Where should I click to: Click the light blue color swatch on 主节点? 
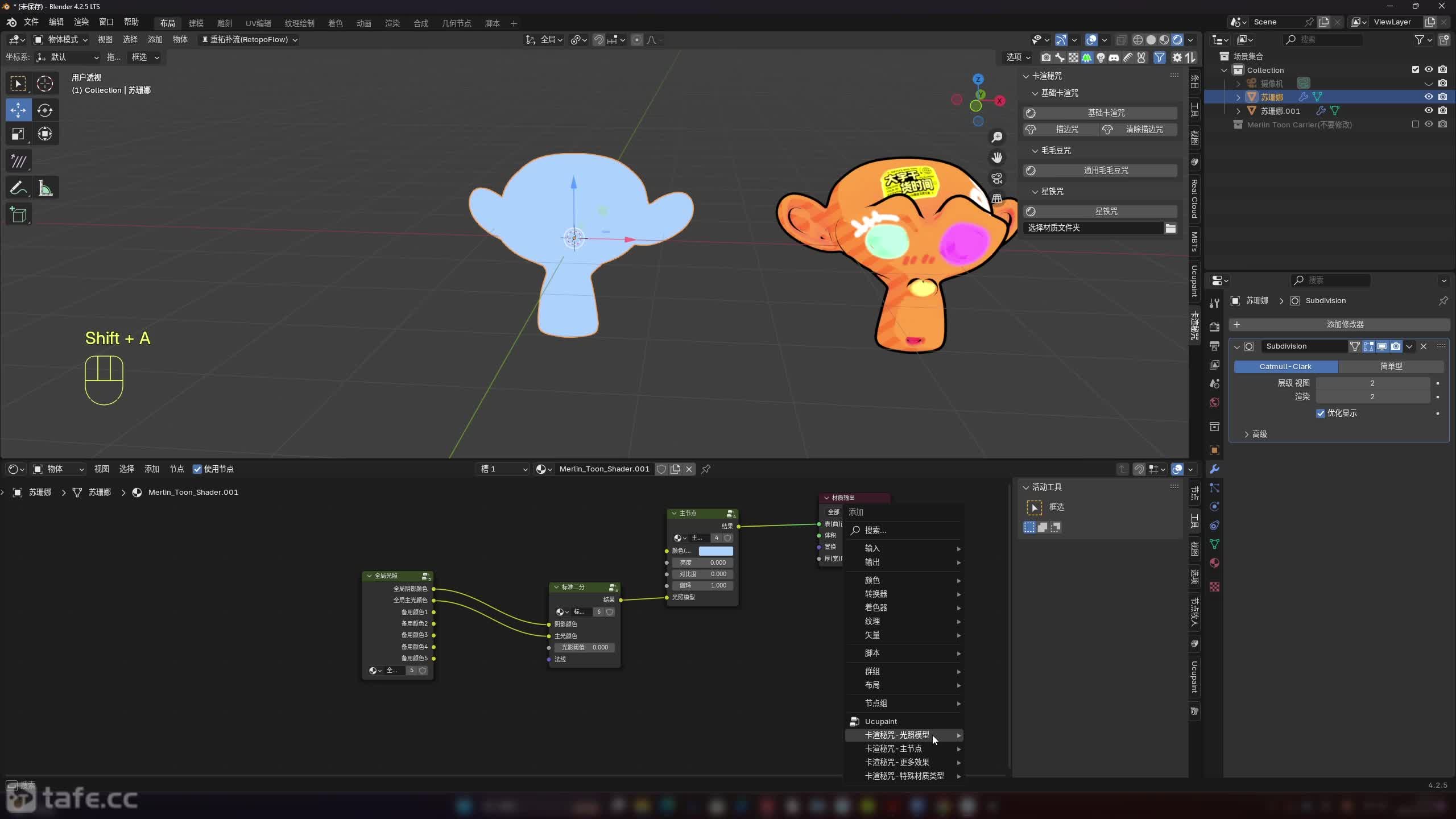coord(715,551)
